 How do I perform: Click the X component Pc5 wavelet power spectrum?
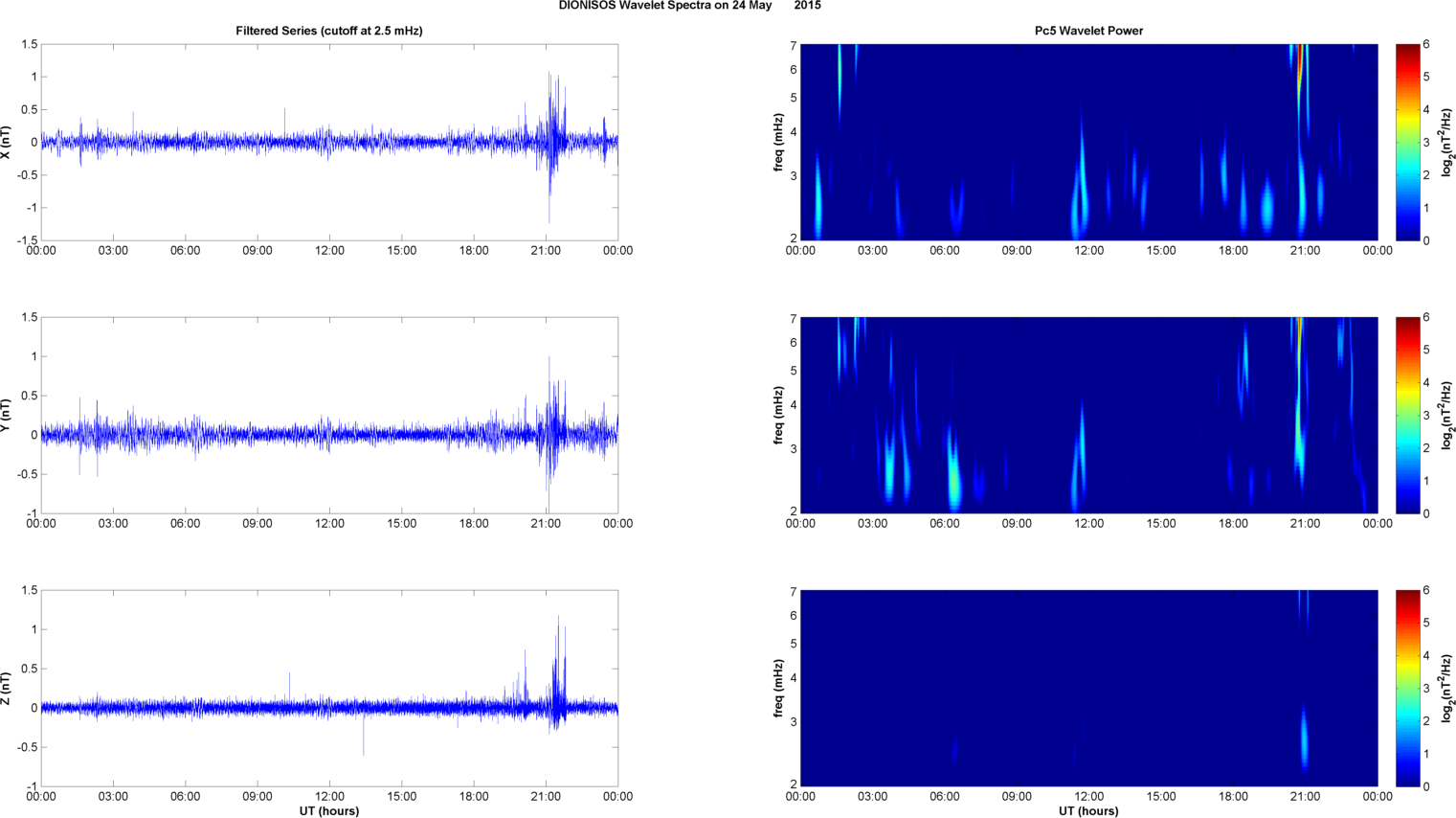(x=1088, y=142)
